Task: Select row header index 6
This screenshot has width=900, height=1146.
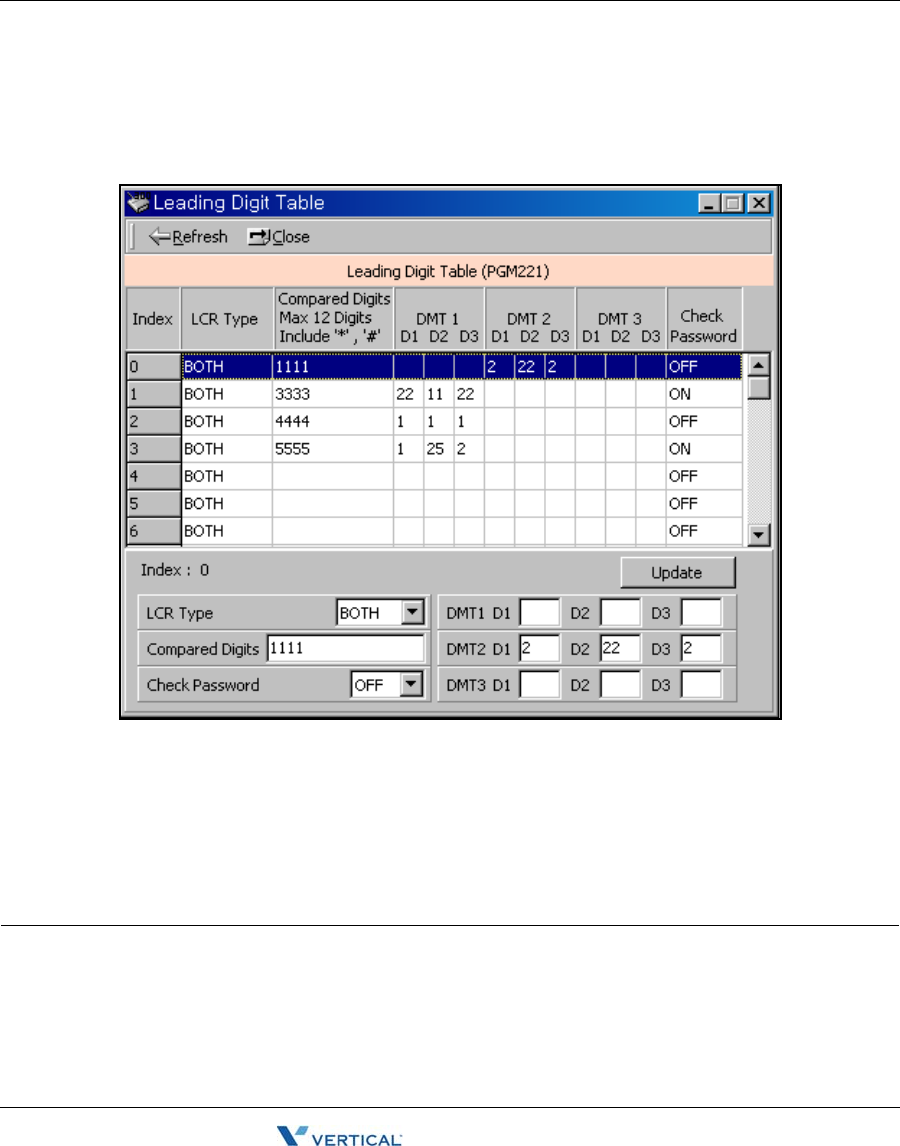Action: (154, 531)
